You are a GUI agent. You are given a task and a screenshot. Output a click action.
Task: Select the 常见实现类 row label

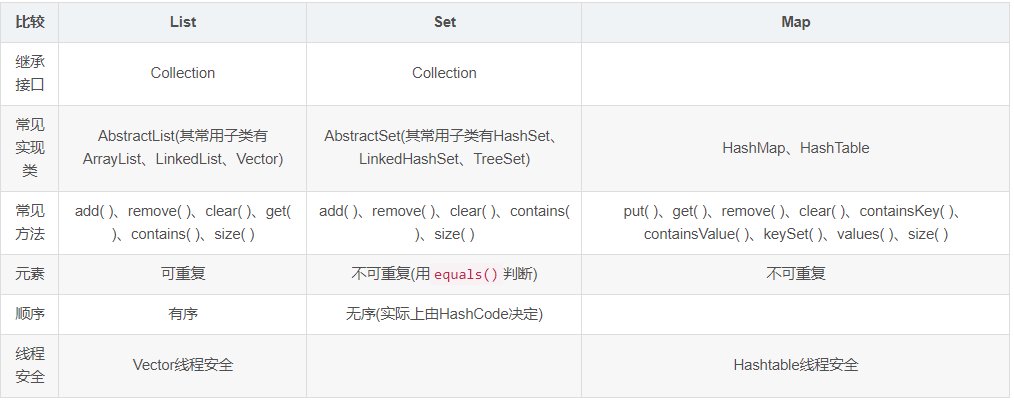click(29, 148)
